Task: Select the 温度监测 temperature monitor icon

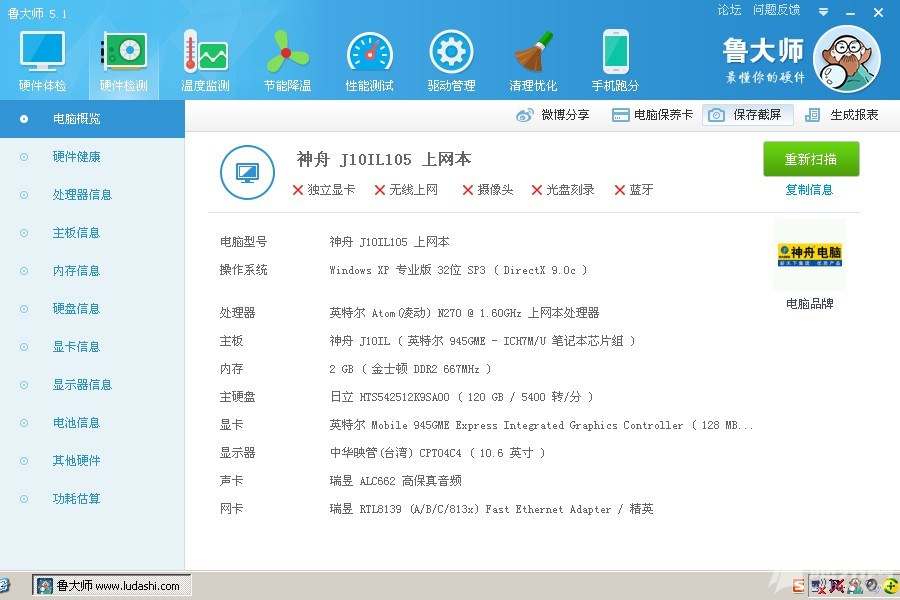Action: tap(205, 60)
